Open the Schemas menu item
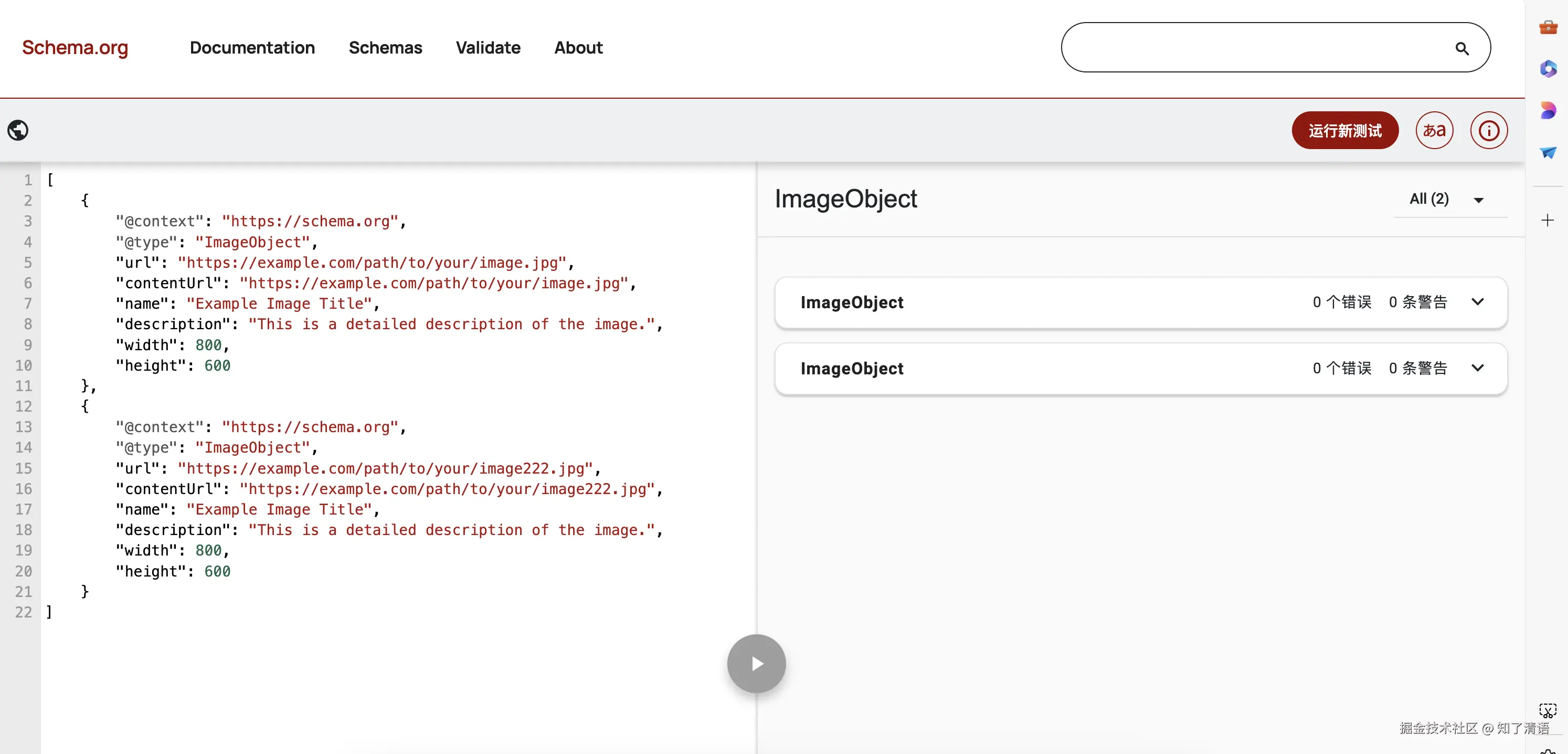 (385, 47)
